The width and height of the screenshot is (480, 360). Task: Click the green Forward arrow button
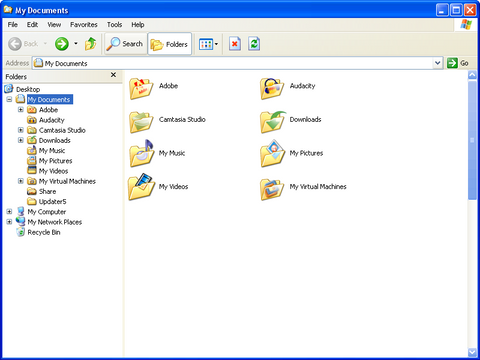click(62, 44)
